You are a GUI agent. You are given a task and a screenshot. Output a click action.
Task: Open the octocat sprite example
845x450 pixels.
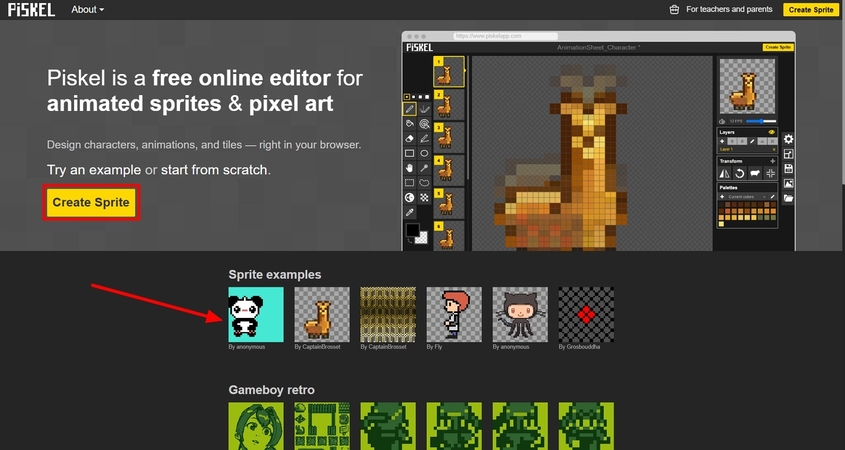[x=520, y=314]
